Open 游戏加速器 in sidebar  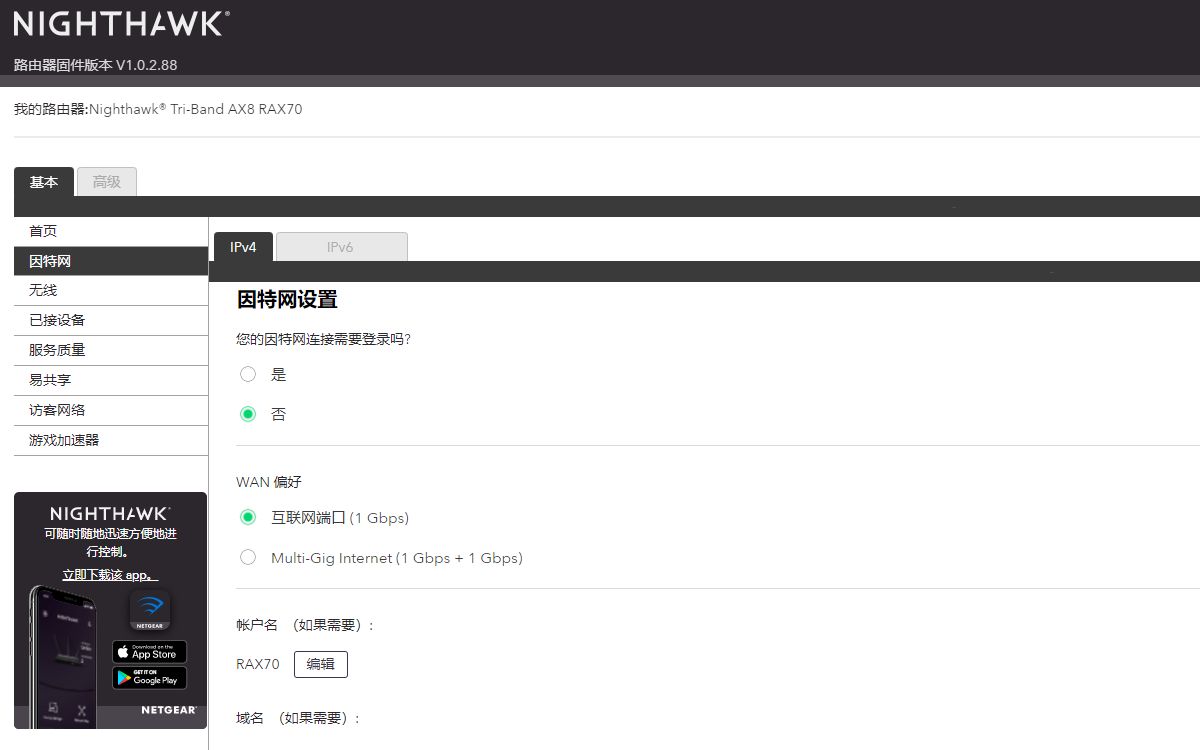click(111, 440)
